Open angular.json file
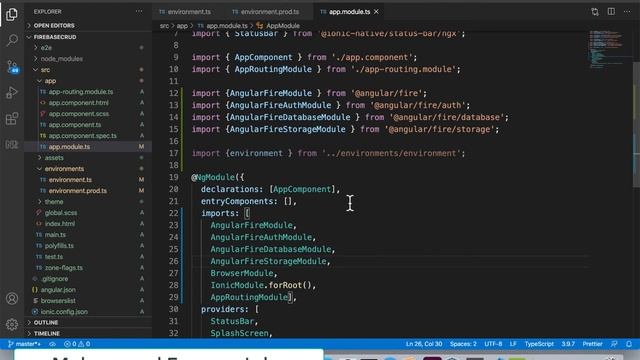The width and height of the screenshot is (640, 360). pyautogui.click(x=58, y=290)
